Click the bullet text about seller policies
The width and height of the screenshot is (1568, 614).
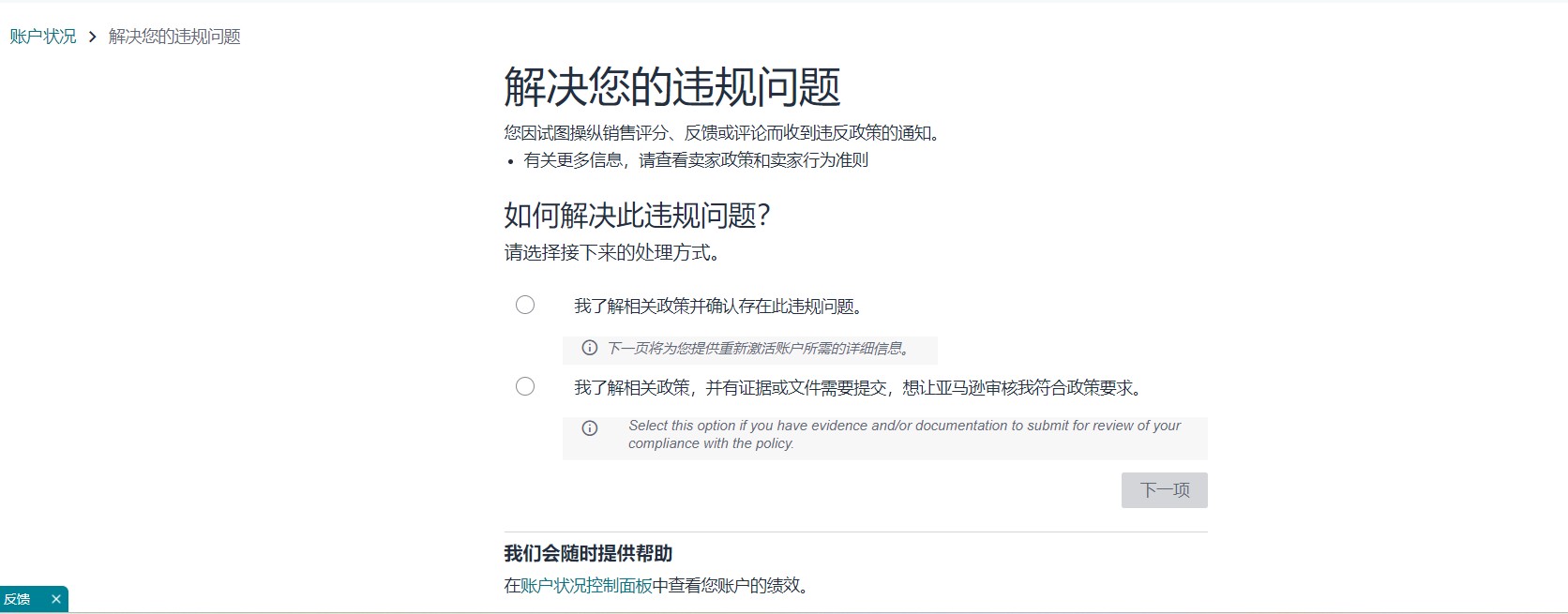[x=696, y=160]
